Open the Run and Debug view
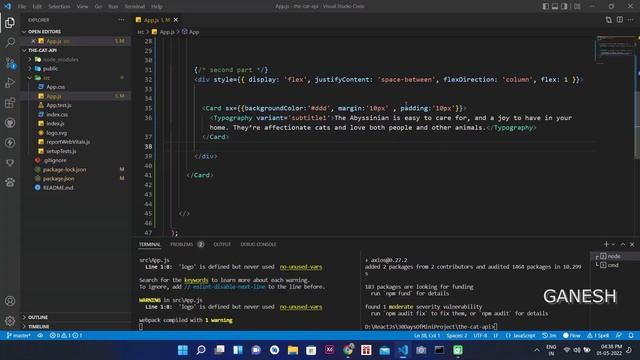640x360 pixels. coord(10,82)
